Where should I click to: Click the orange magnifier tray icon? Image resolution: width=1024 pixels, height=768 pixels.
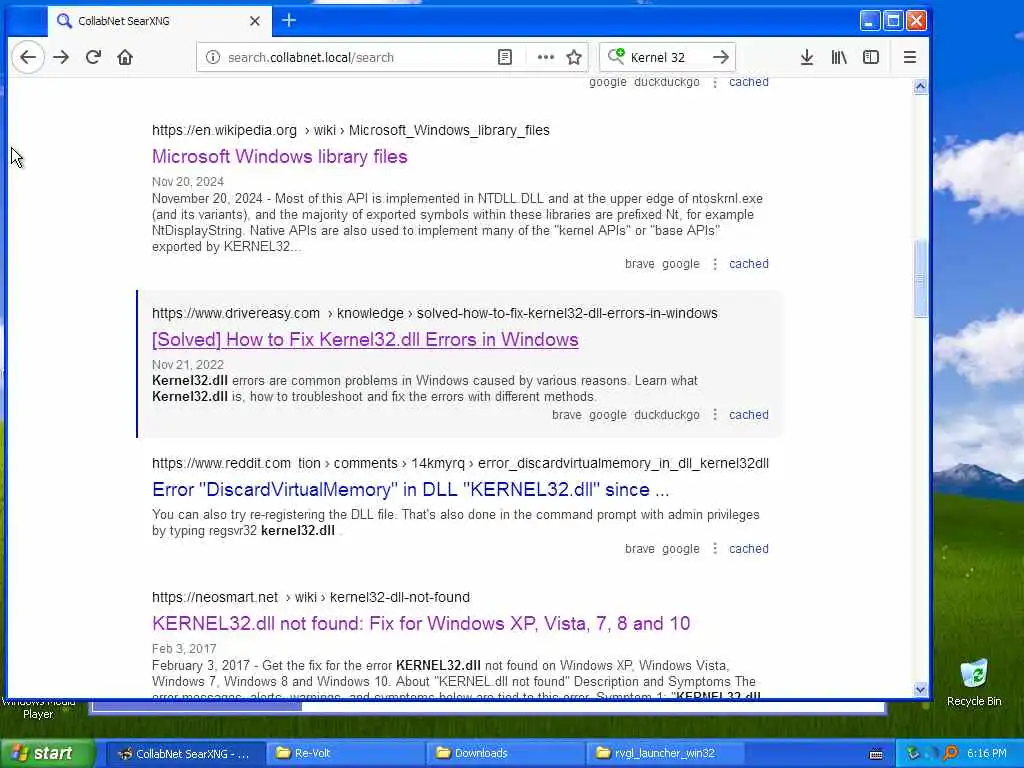coord(950,753)
